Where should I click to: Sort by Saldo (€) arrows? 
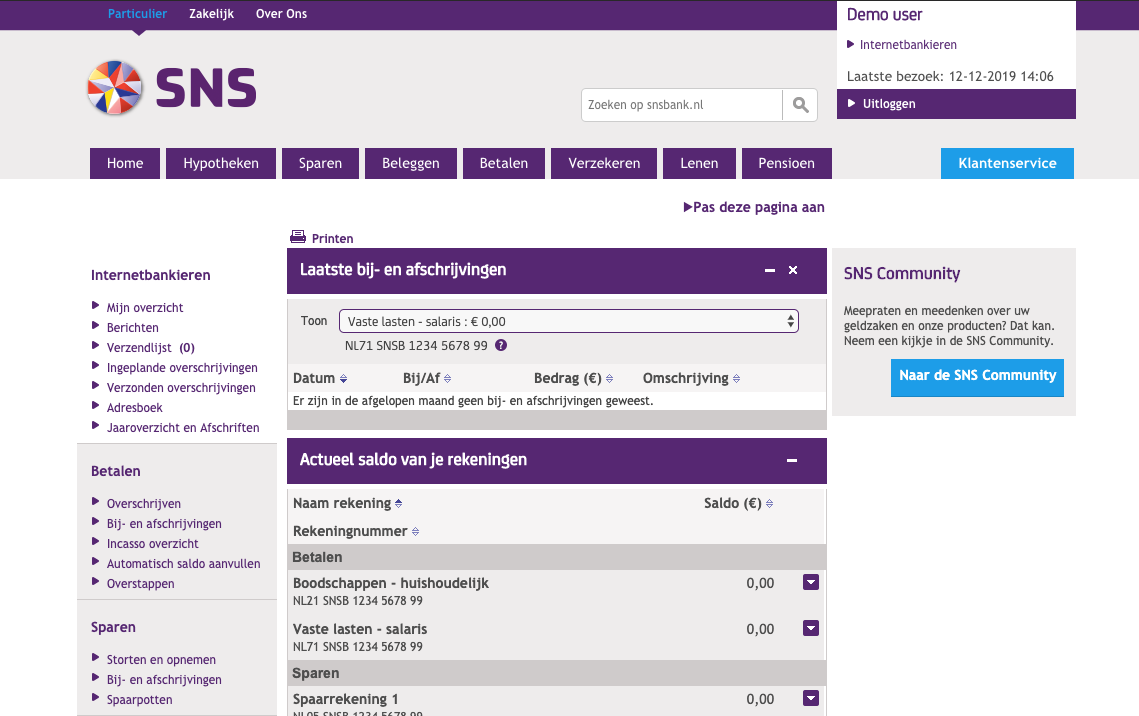pos(769,503)
